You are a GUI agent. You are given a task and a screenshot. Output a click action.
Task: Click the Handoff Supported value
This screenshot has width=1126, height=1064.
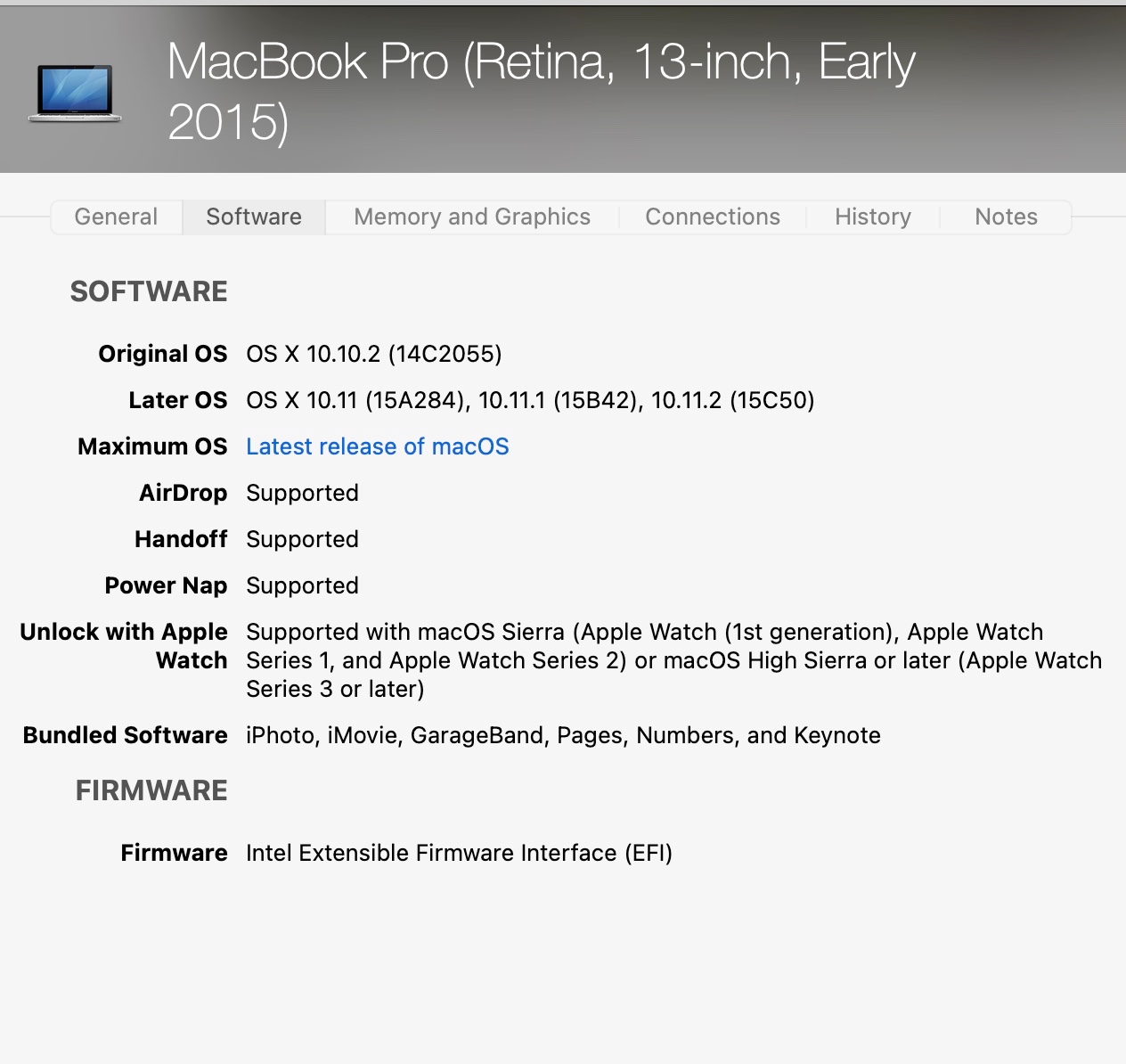[x=302, y=539]
